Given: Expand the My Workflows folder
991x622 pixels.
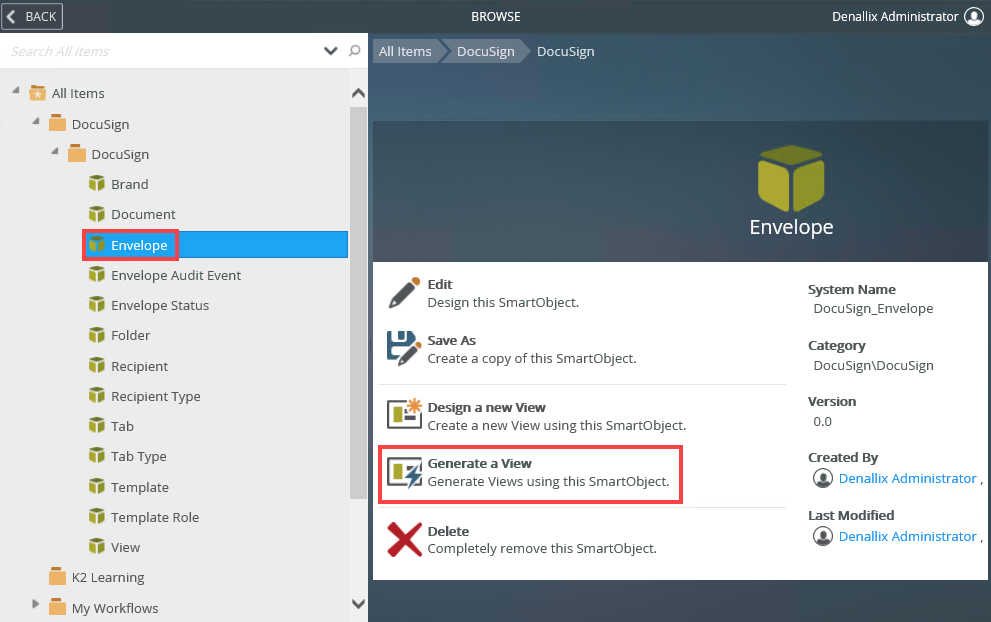Looking at the screenshot, I should (35, 604).
